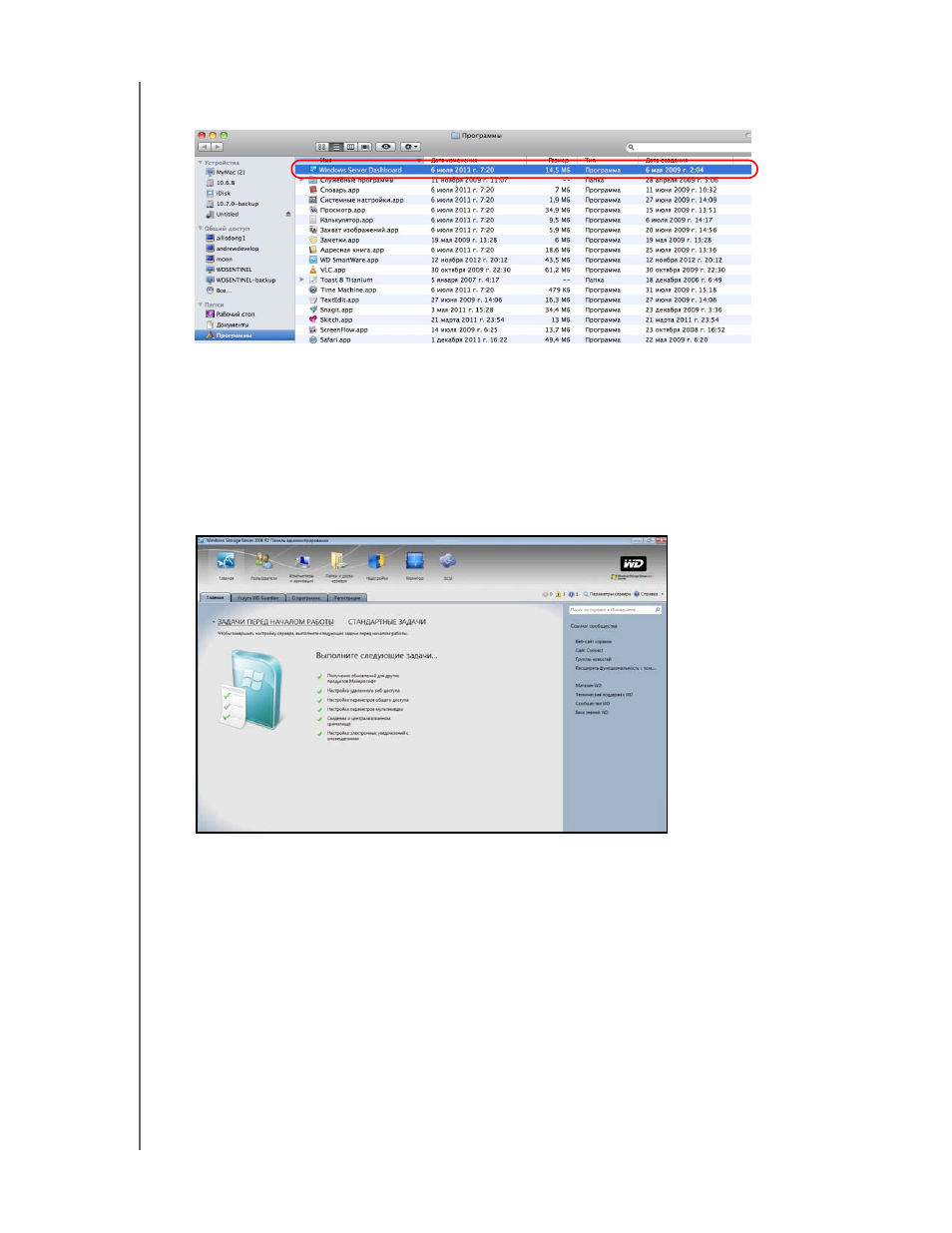952x1233 pixels.
Task: Select the Главная tab in Dashboard
Action: tap(216, 597)
